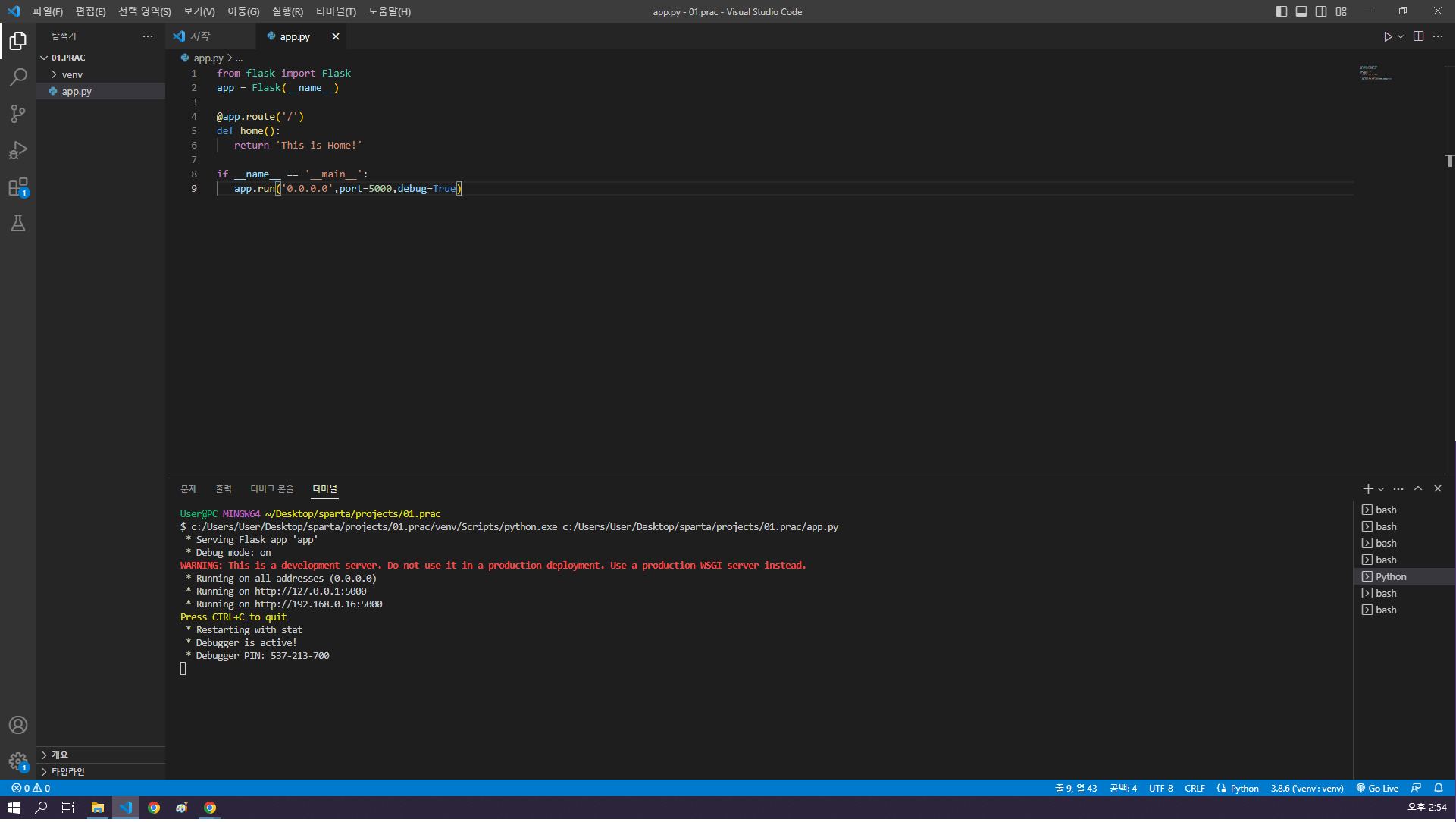The height and width of the screenshot is (822, 1456).
Task: Toggle secondary side bar visibility
Action: tap(1321, 11)
